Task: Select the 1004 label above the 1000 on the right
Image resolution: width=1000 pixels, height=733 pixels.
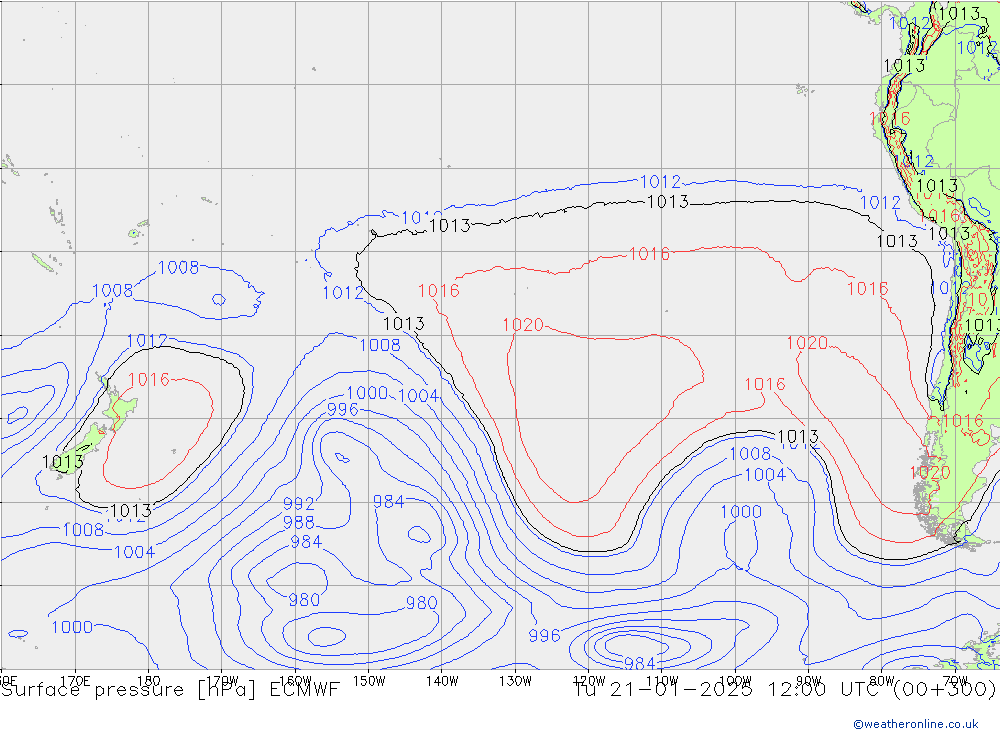Action: click(765, 474)
